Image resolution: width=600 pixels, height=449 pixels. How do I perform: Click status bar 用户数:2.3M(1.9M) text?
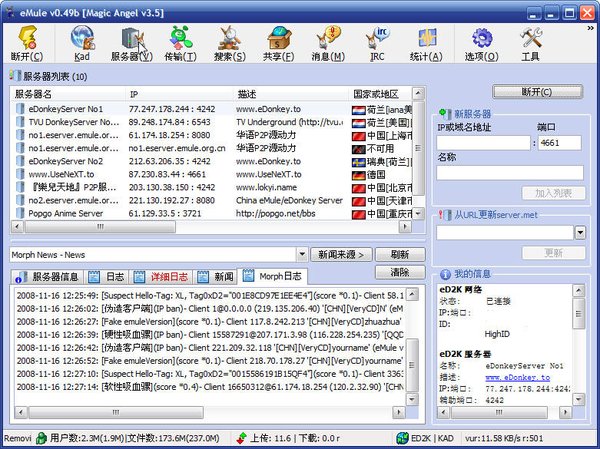(x=87, y=438)
